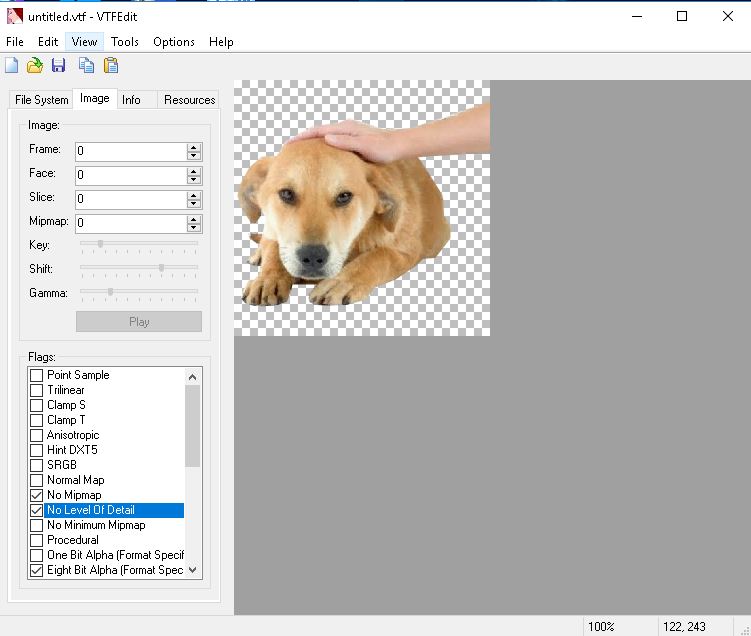Open the Tools menu
Screen dimensions: 751x636
[x=125, y=42]
